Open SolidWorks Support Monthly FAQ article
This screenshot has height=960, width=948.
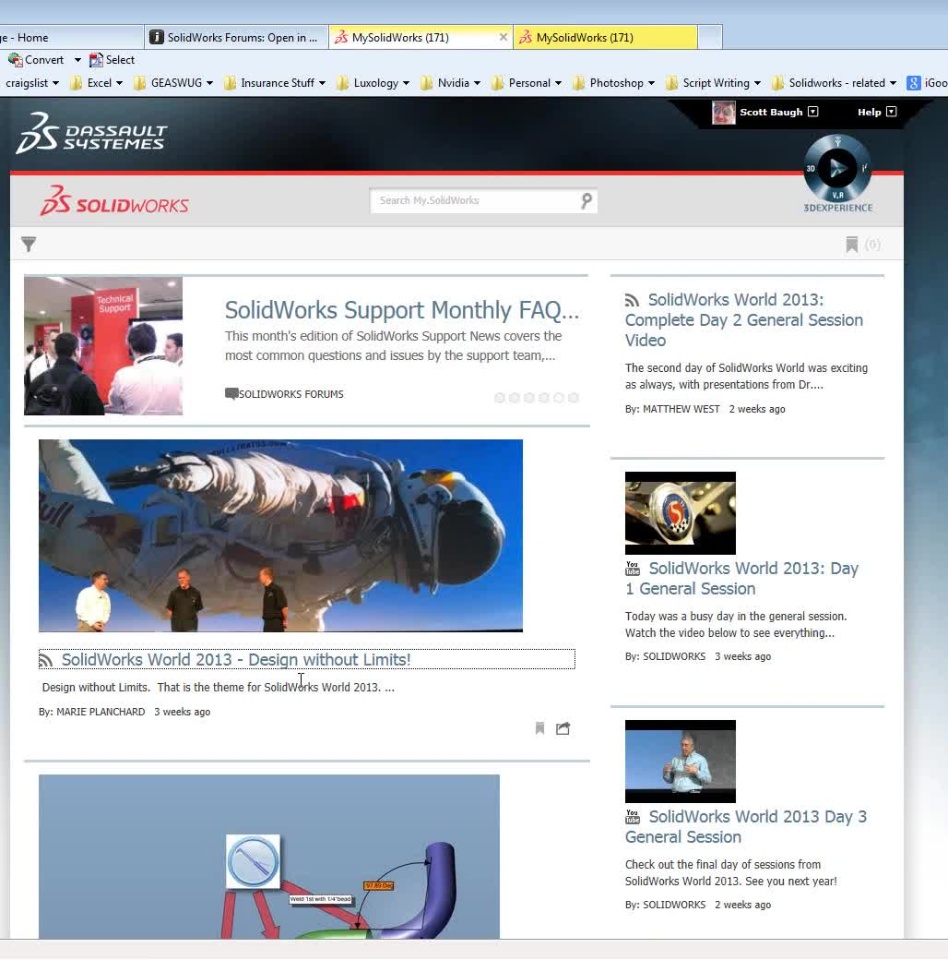tap(402, 310)
